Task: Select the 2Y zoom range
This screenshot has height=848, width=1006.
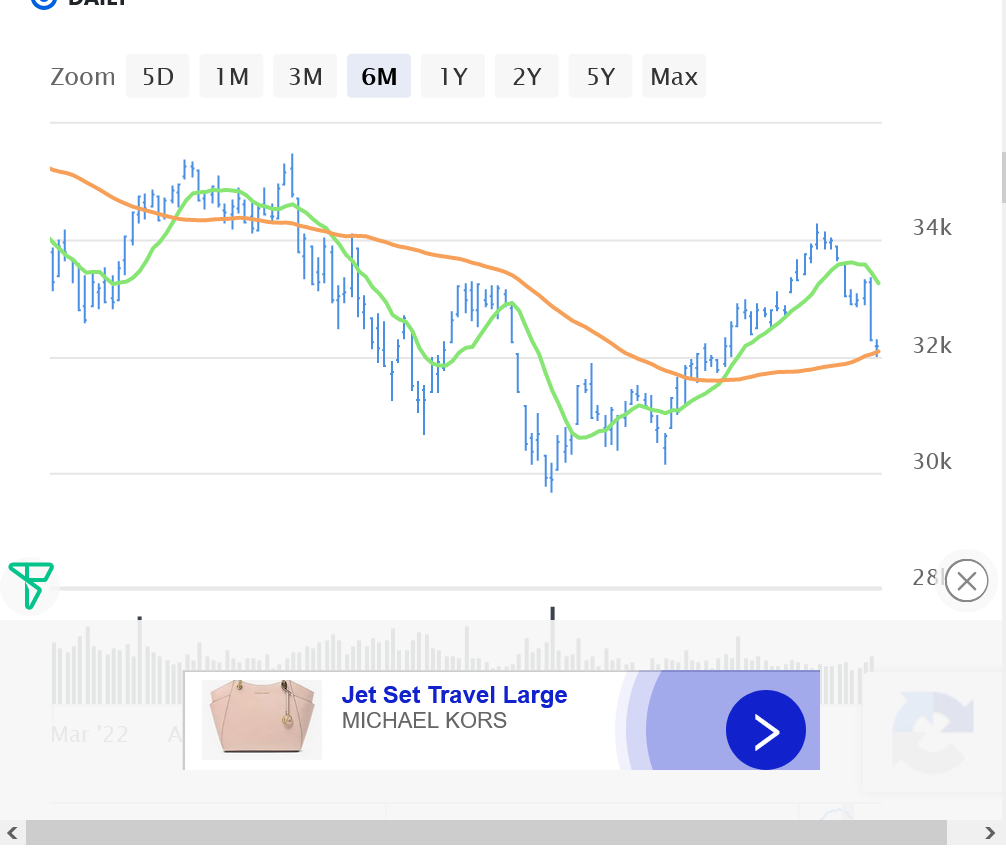Action: (527, 76)
